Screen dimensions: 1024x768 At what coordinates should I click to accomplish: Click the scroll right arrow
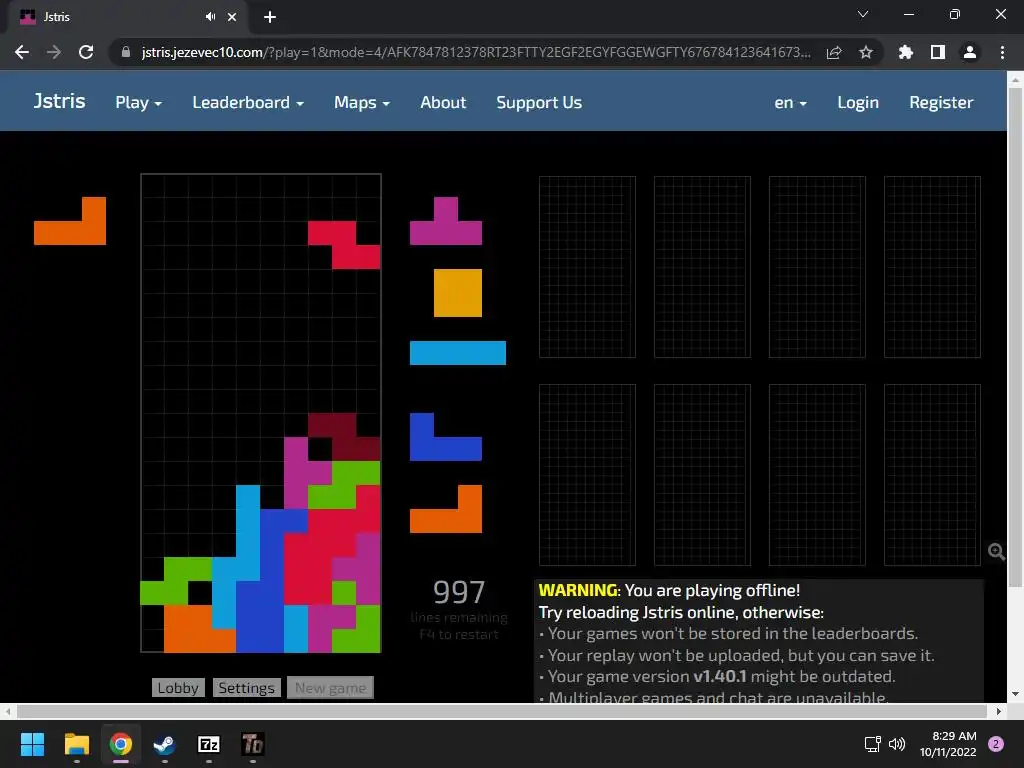[x=999, y=711]
